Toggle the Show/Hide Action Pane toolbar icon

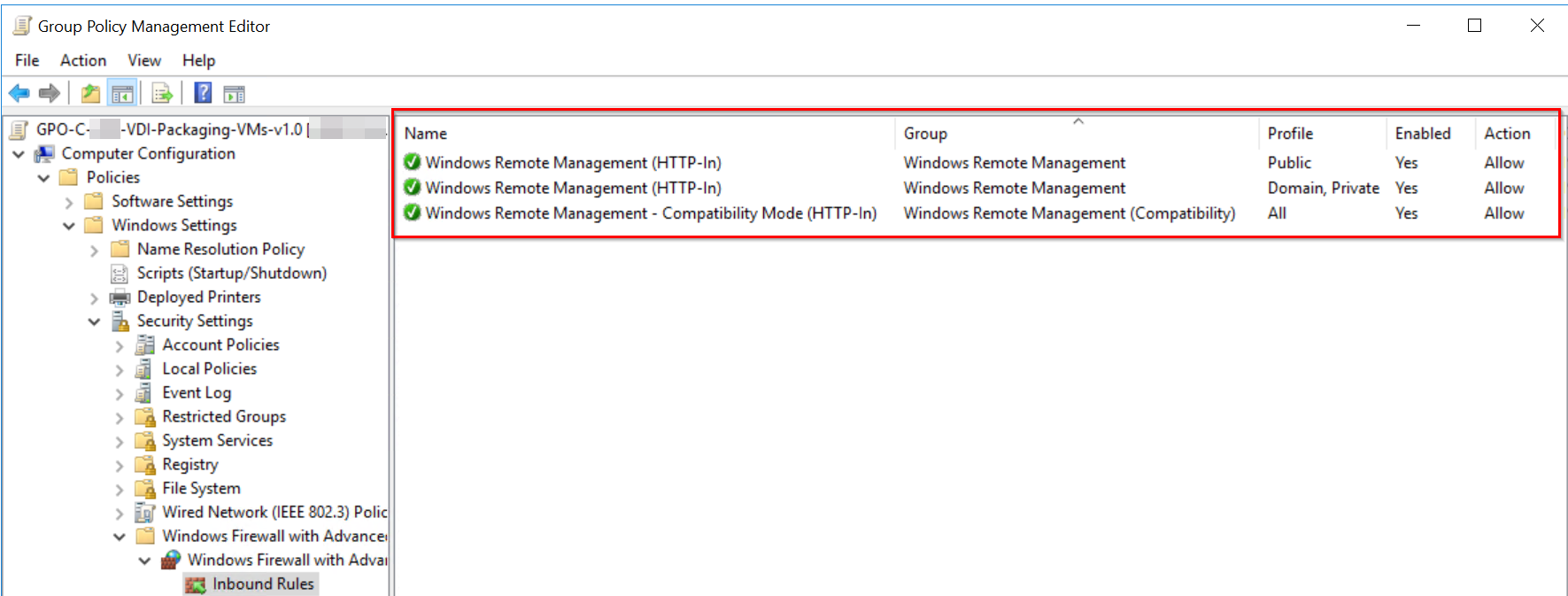click(x=234, y=93)
